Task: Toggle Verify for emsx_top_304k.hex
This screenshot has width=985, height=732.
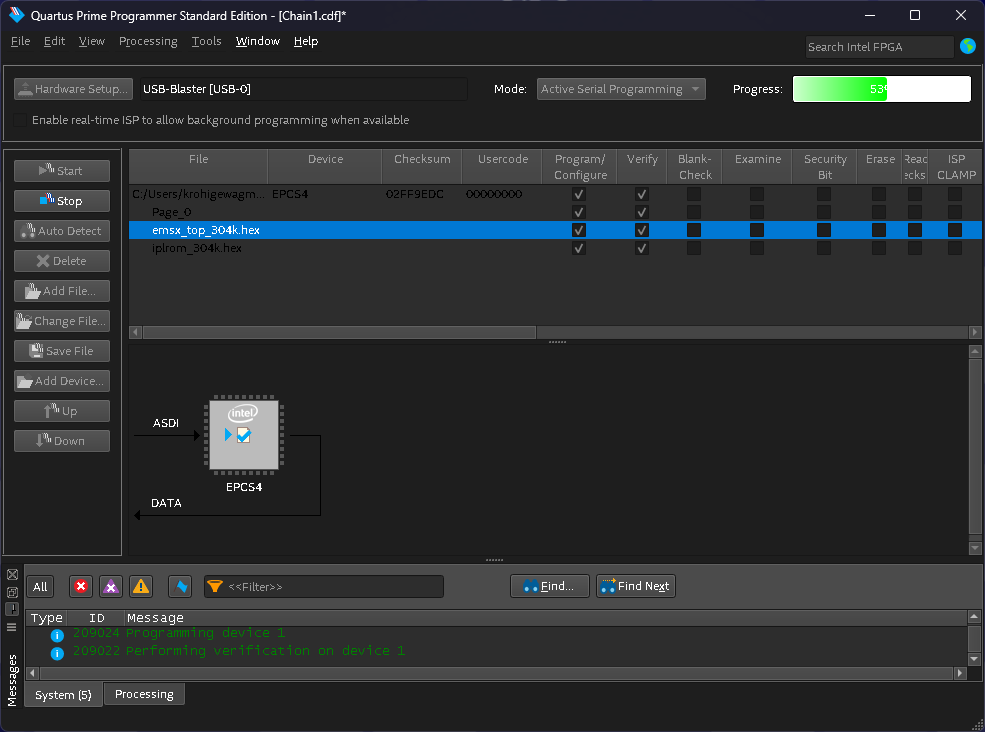Action: click(x=641, y=230)
